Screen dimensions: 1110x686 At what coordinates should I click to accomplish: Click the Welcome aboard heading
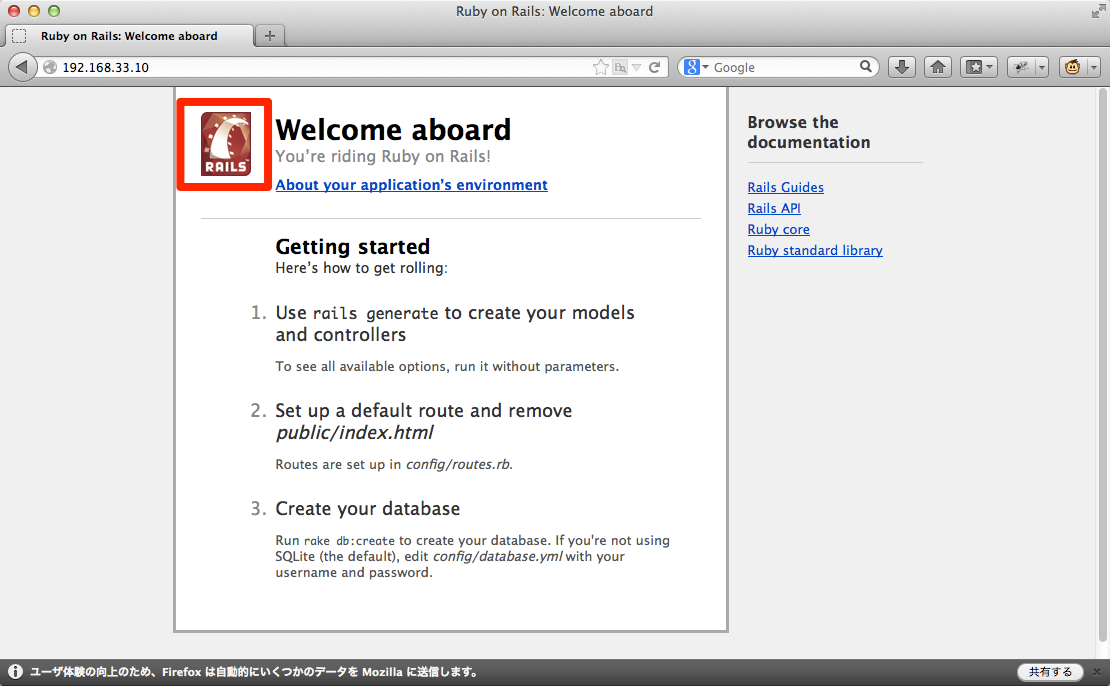point(393,130)
